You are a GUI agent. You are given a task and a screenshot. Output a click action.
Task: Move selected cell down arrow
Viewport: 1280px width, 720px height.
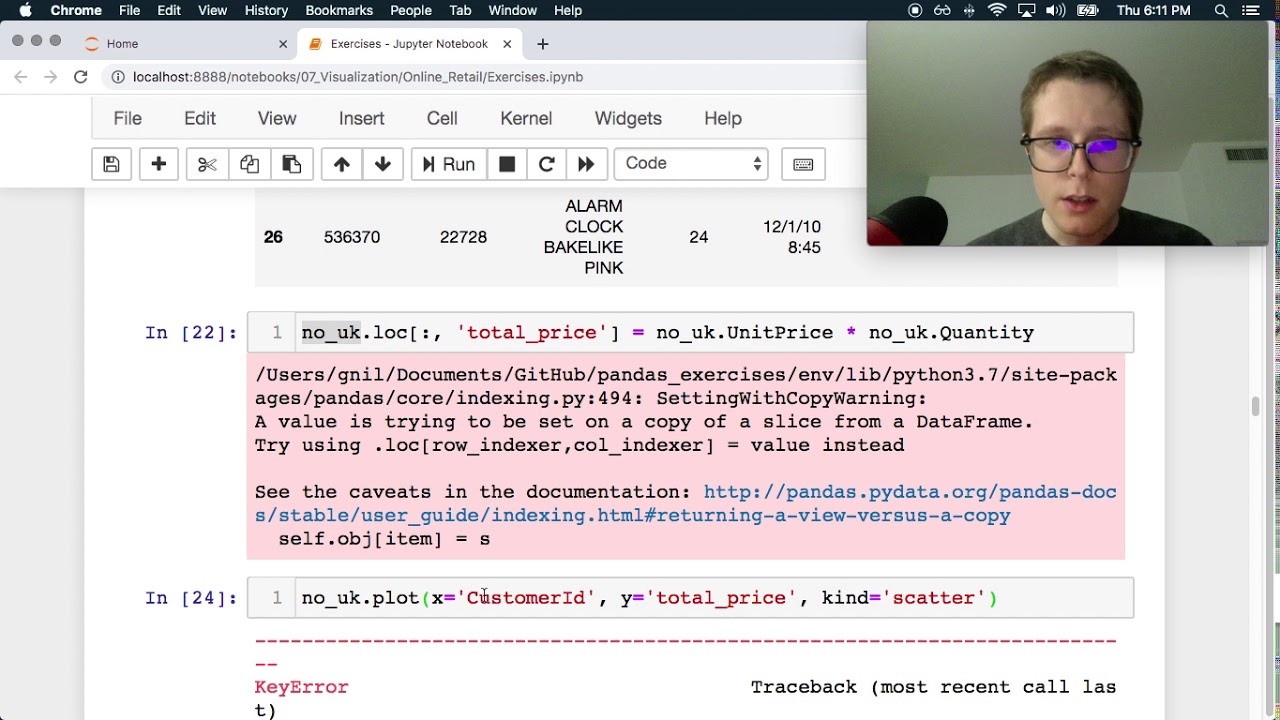click(383, 164)
